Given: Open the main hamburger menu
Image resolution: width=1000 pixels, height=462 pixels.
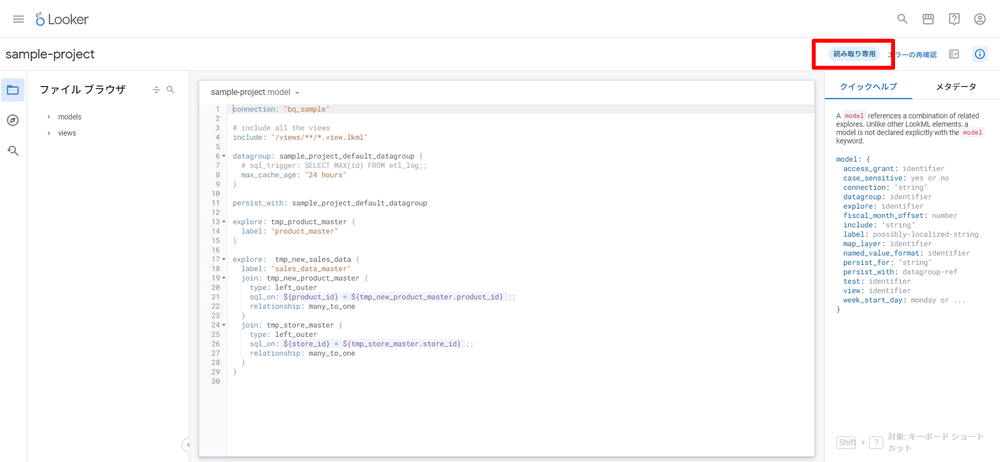Looking at the screenshot, I should coord(18,19).
